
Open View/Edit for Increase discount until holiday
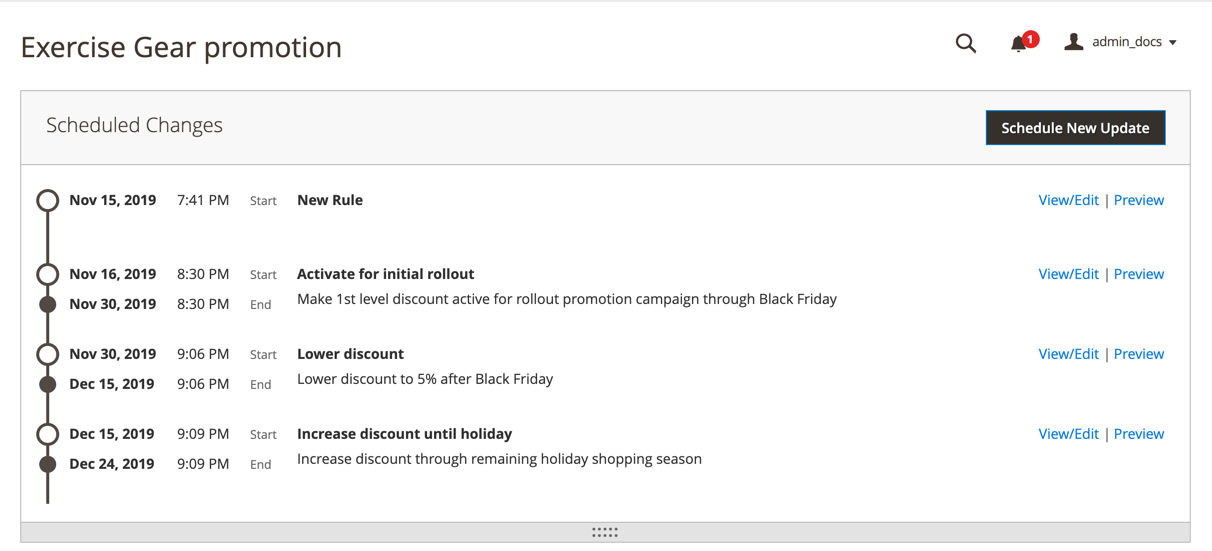[1068, 434]
